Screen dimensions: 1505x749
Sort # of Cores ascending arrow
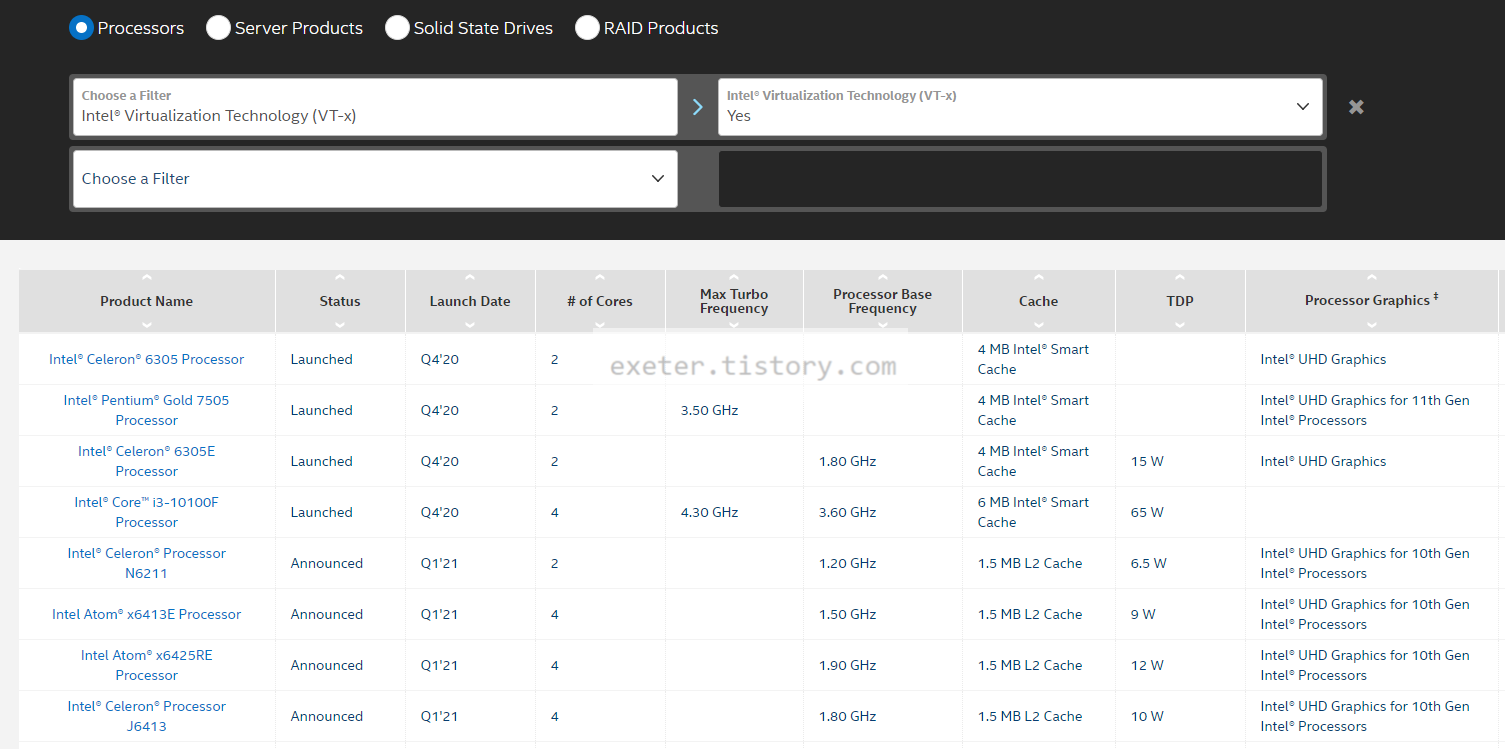pyautogui.click(x=600, y=278)
